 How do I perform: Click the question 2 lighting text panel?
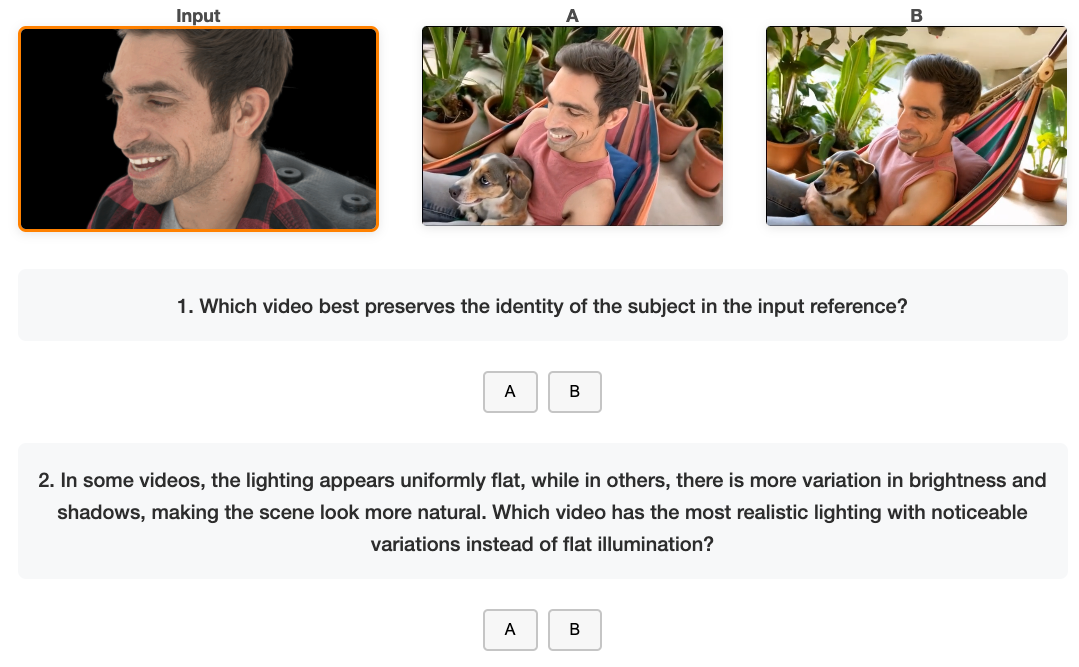point(542,512)
